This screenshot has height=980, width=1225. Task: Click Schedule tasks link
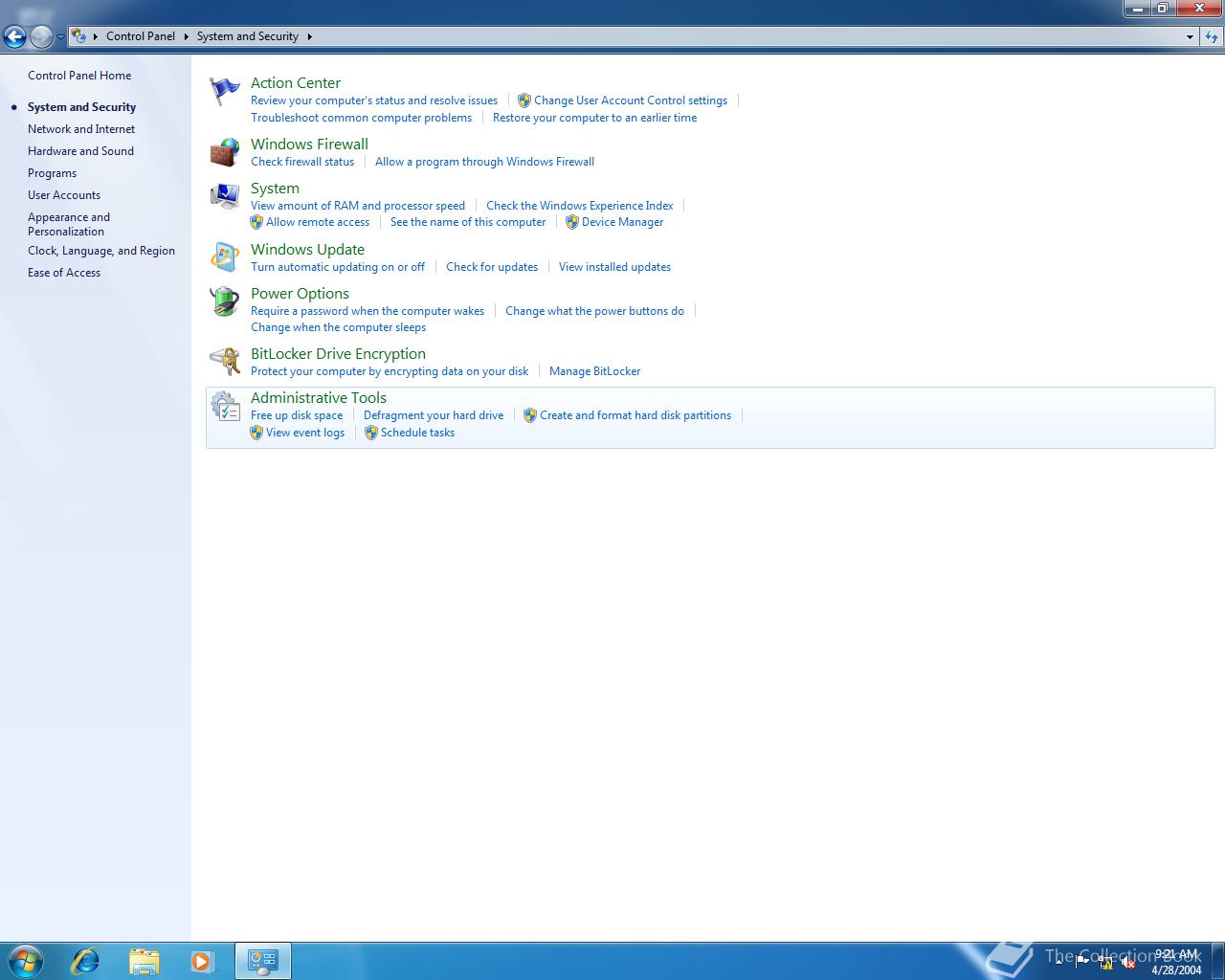pyautogui.click(x=417, y=433)
